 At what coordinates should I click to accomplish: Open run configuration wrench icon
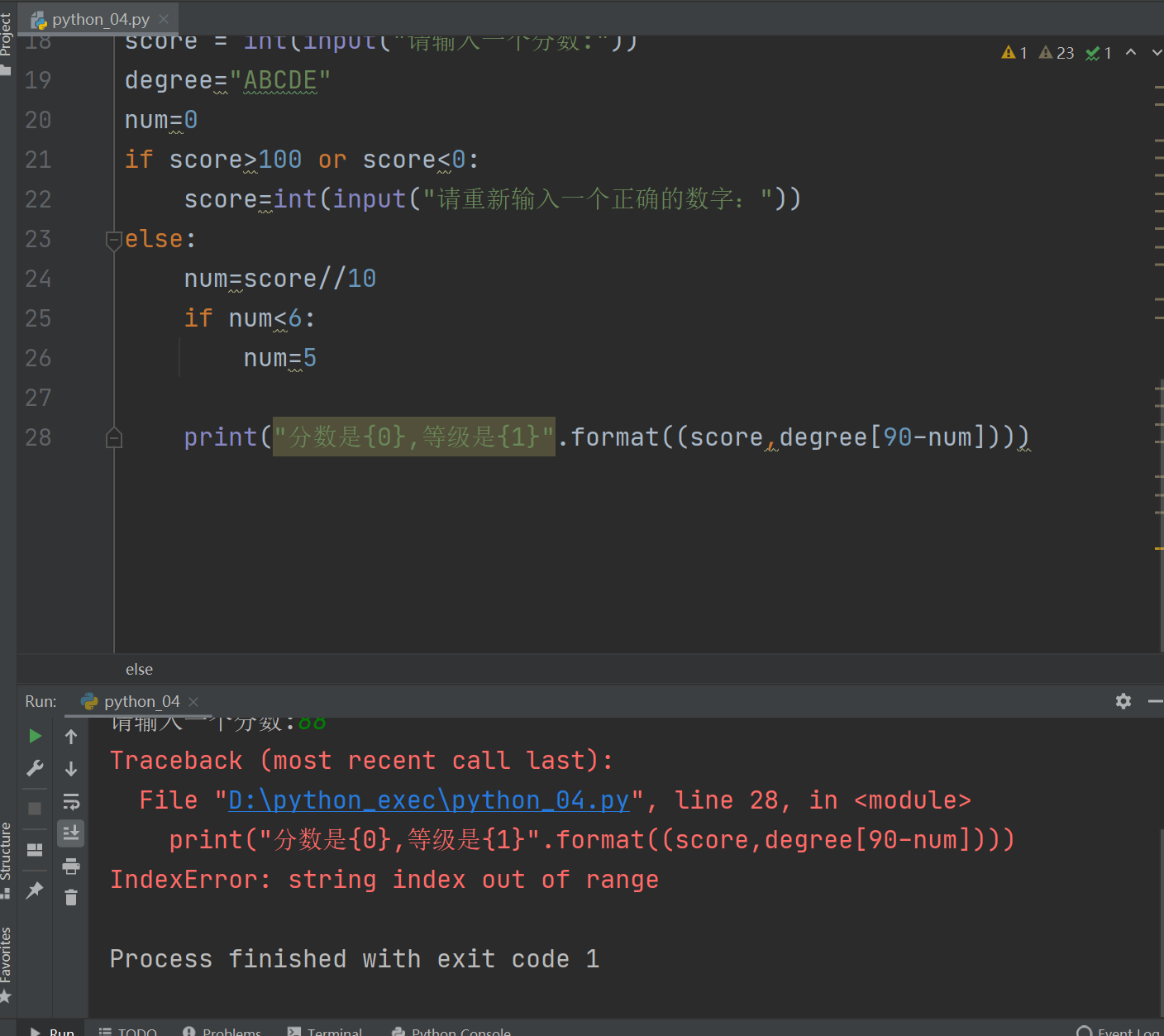coord(35,768)
